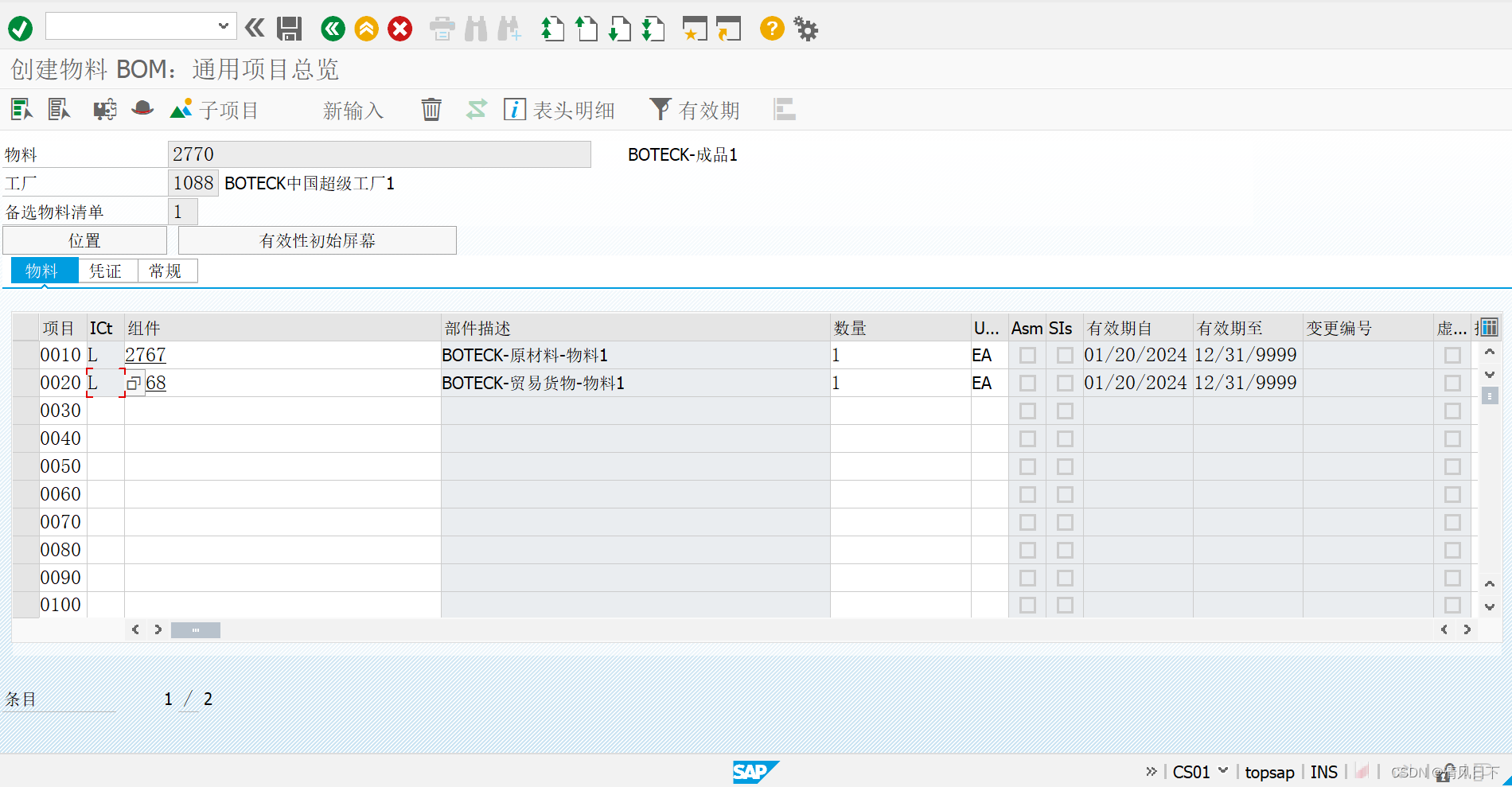This screenshot has height=787, width=1512.
Task: Click the horizontal scrollbar thumb under the table
Action: [196, 630]
